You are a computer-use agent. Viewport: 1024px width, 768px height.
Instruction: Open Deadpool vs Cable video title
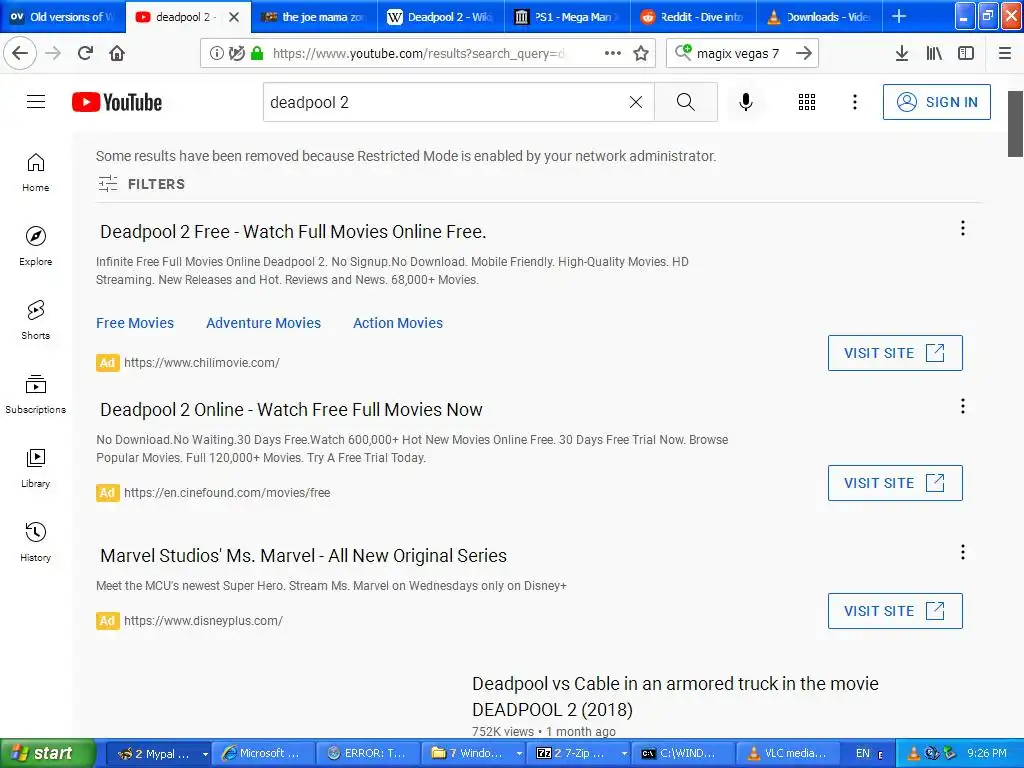click(675, 696)
